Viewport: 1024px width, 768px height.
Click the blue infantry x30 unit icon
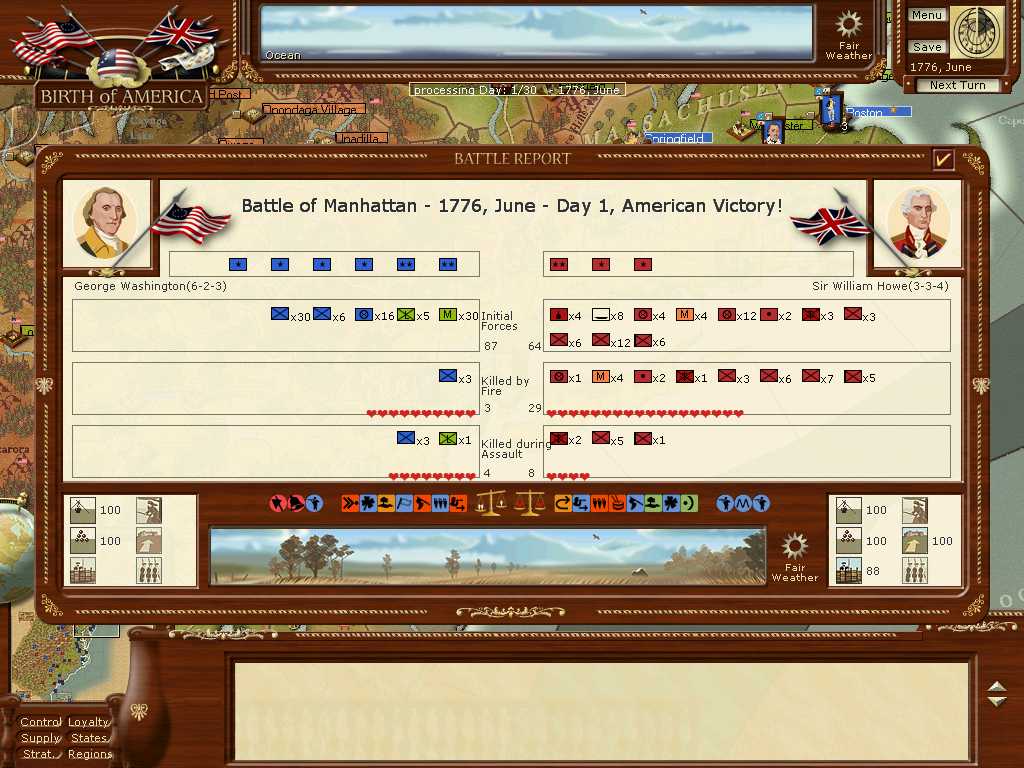tap(280, 314)
